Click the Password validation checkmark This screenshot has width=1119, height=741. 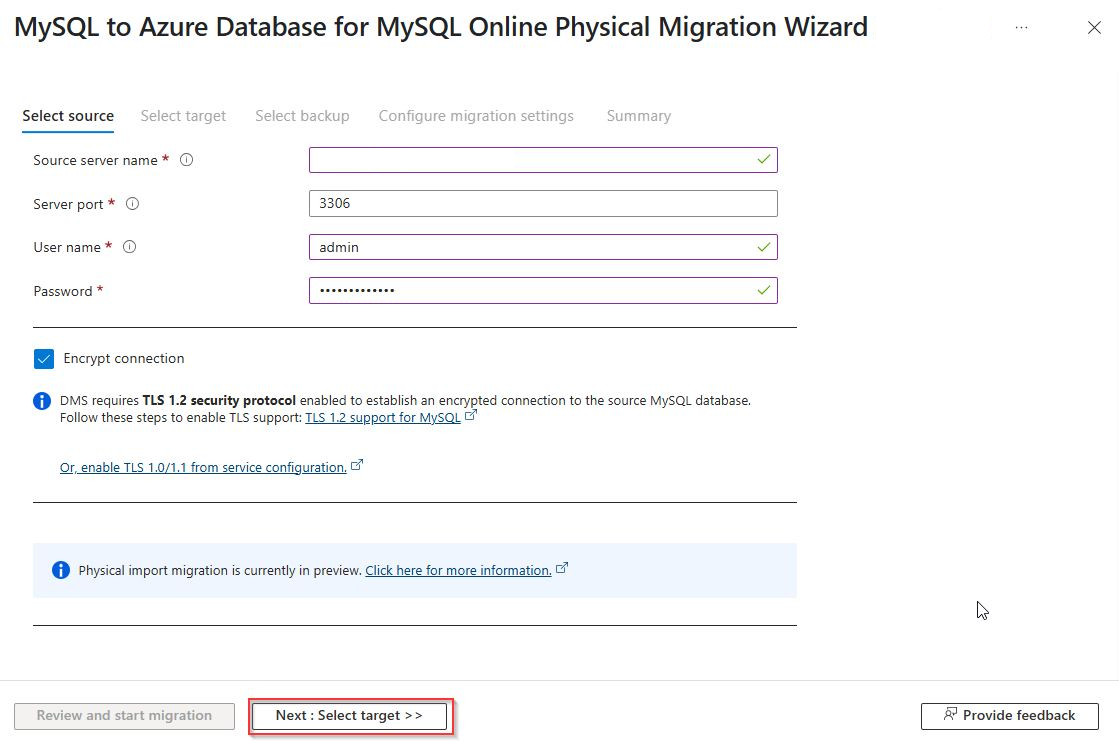pyautogui.click(x=764, y=291)
